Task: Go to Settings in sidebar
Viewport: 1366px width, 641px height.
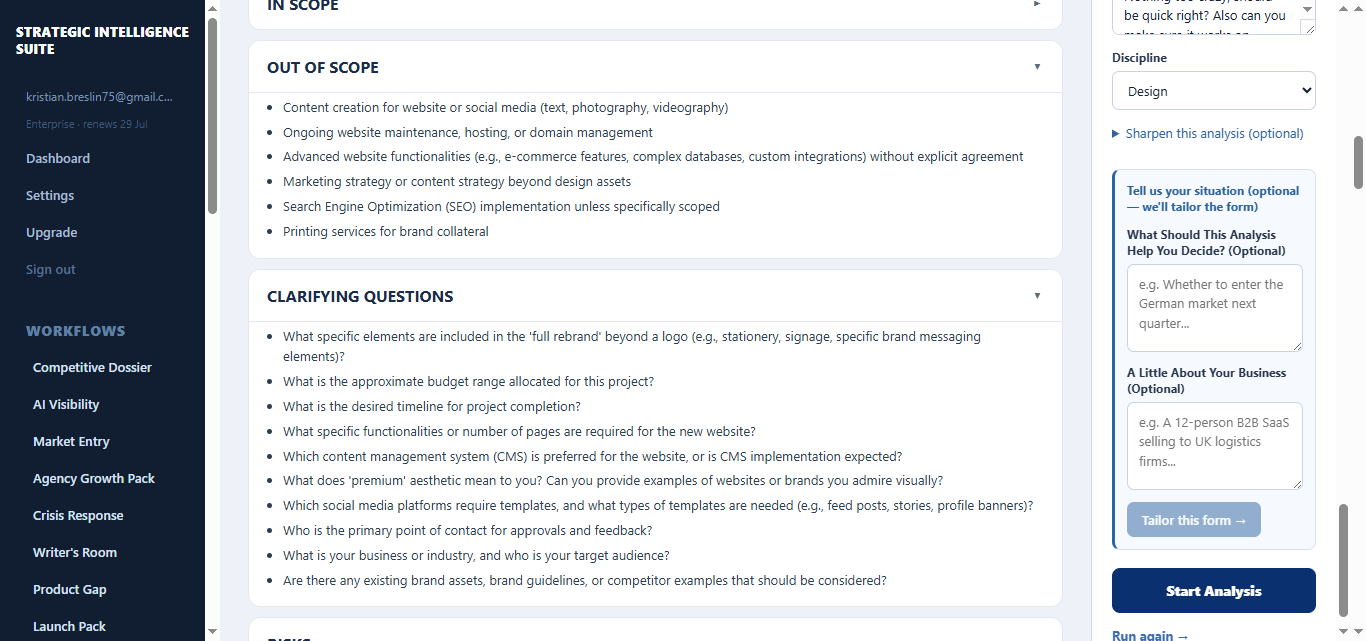Action: pos(50,195)
